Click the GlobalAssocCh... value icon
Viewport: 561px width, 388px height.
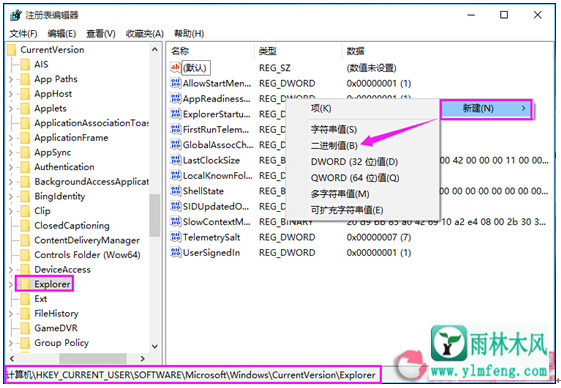coord(175,145)
